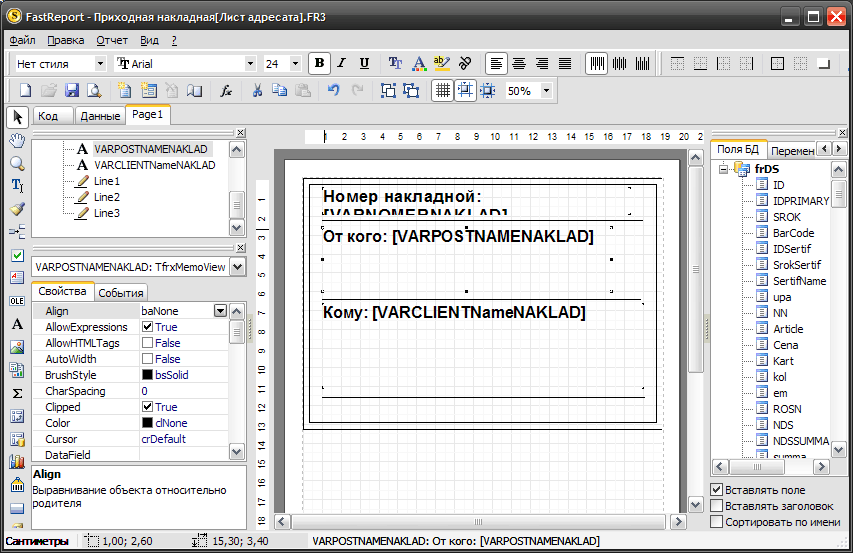Select the BarCode field
Screen dimensions: 853x553
(793, 233)
